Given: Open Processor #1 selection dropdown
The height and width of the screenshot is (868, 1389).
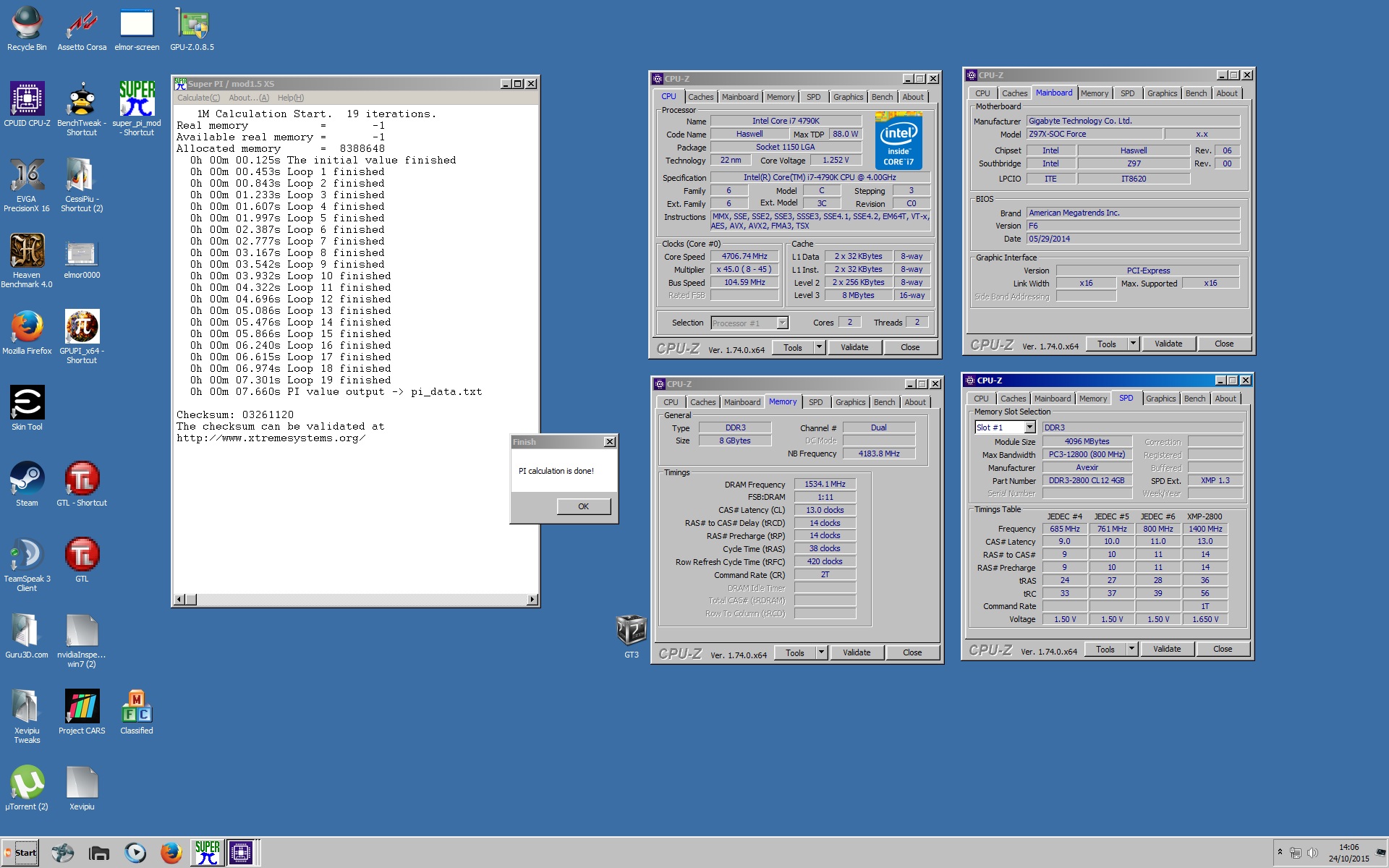Looking at the screenshot, I should pos(782,323).
